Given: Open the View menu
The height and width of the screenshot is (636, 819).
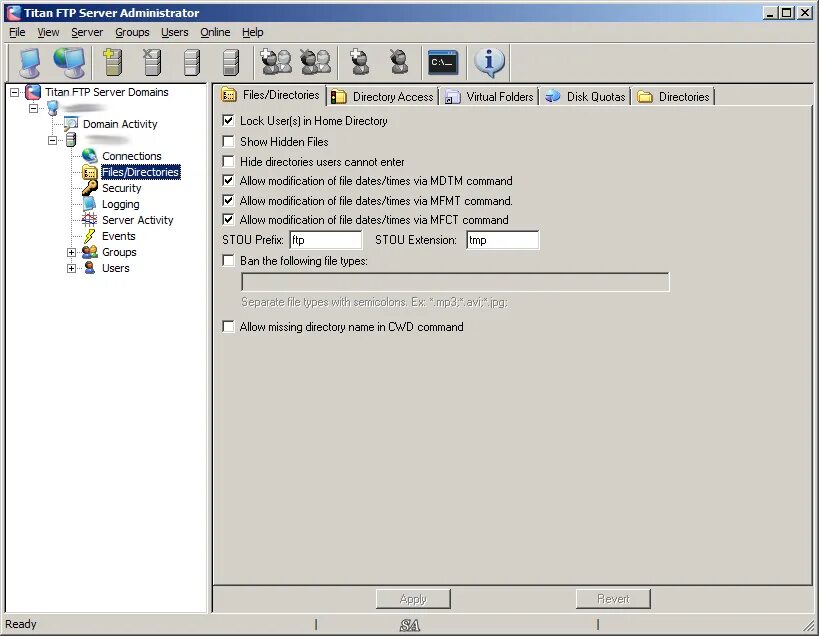Looking at the screenshot, I should 48,32.
